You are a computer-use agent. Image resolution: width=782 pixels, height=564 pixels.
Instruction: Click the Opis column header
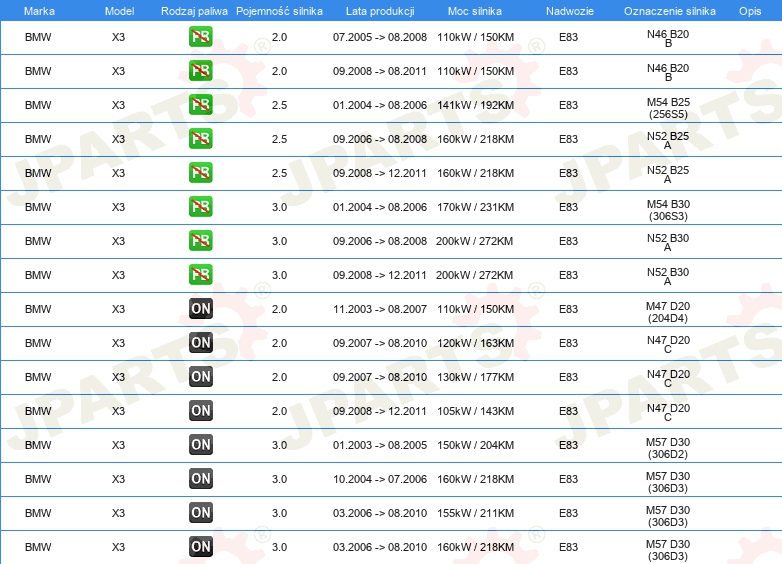(750, 11)
